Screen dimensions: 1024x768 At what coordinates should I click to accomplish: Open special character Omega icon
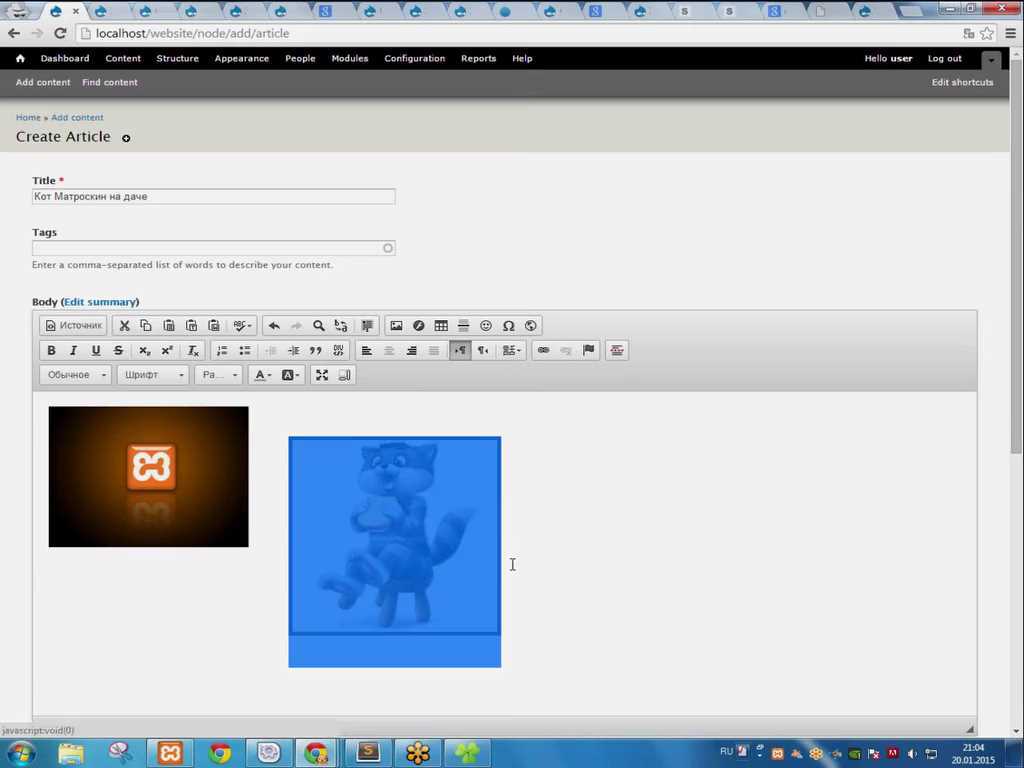pos(508,325)
